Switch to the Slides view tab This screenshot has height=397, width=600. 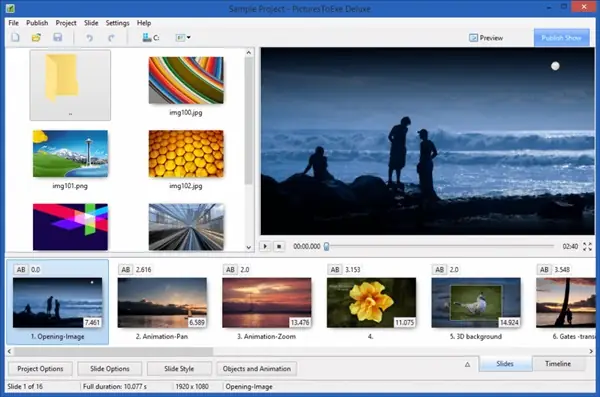[505, 364]
